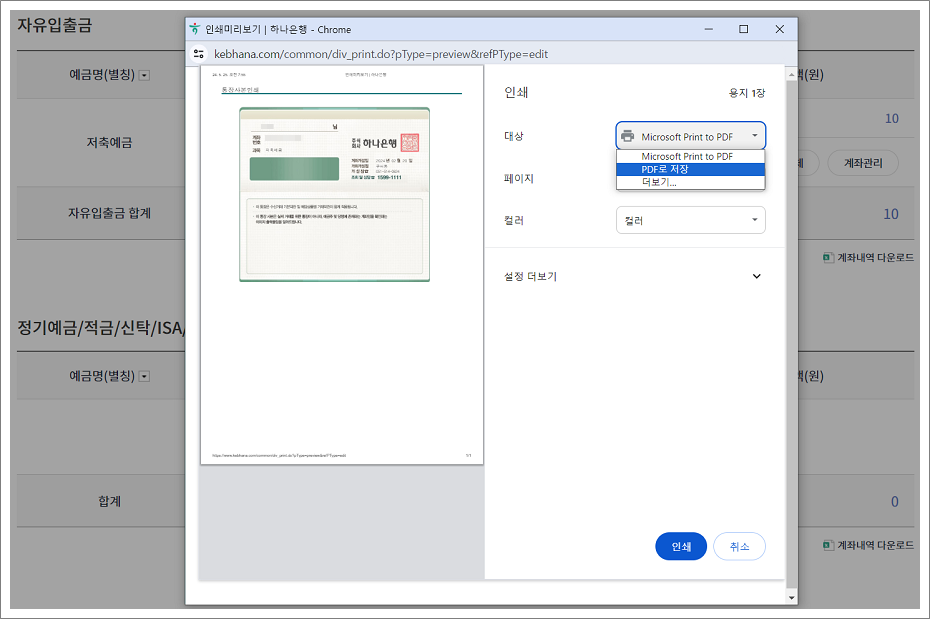
Task: Click the Hana Bank favicon in title bar
Action: pos(195,29)
